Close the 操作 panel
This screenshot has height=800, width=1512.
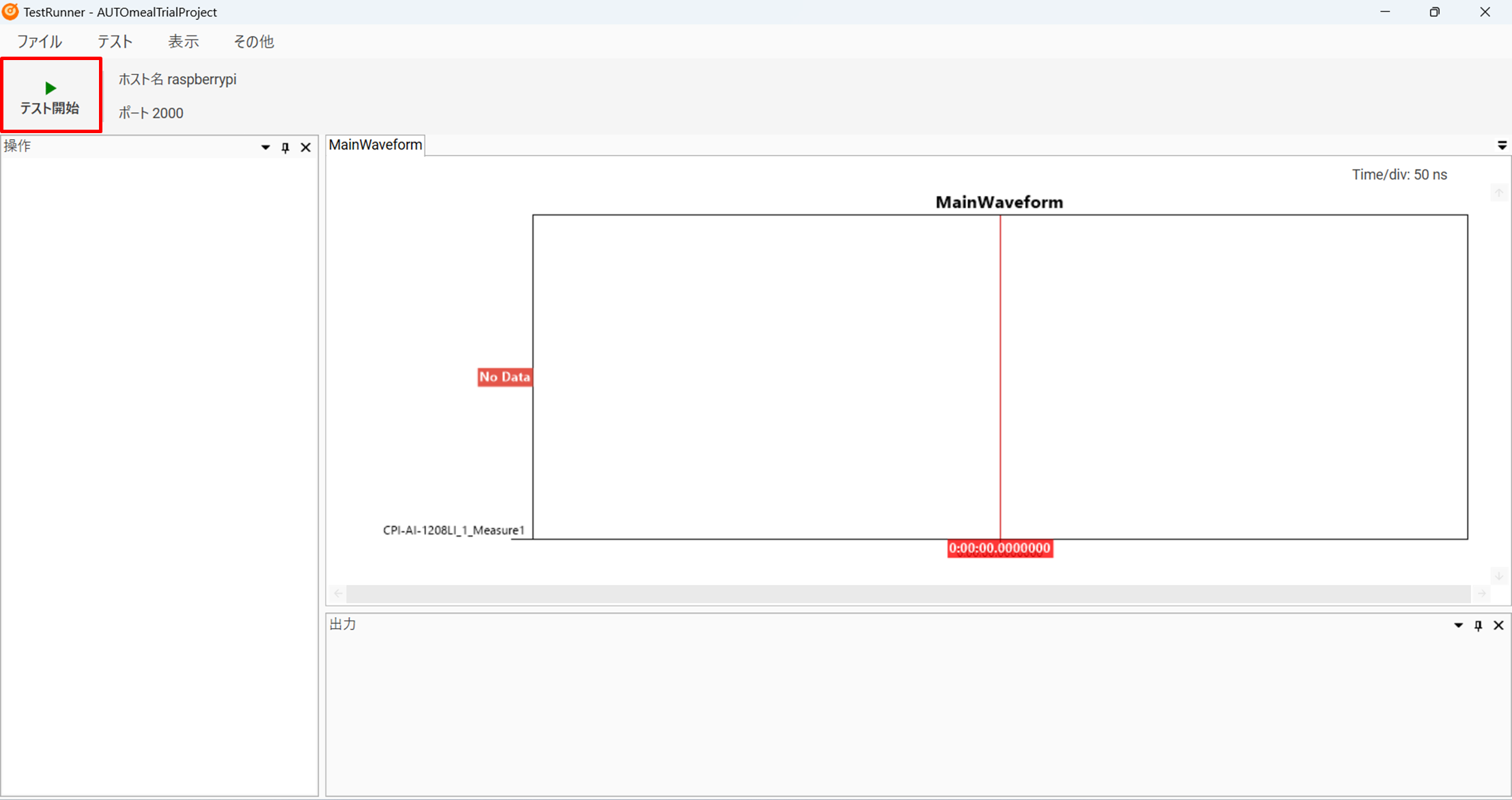coord(306,147)
